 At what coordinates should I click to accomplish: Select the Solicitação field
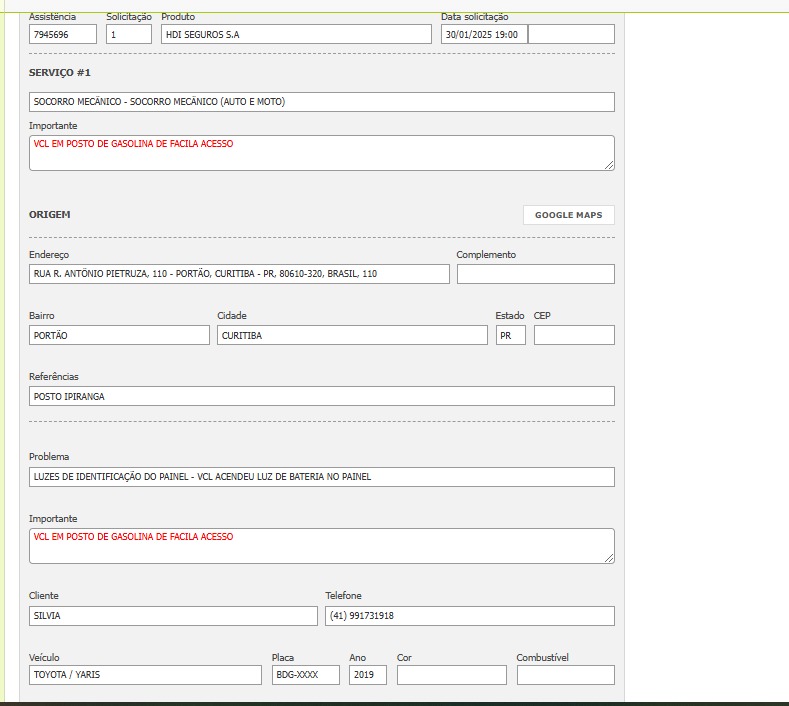point(129,34)
